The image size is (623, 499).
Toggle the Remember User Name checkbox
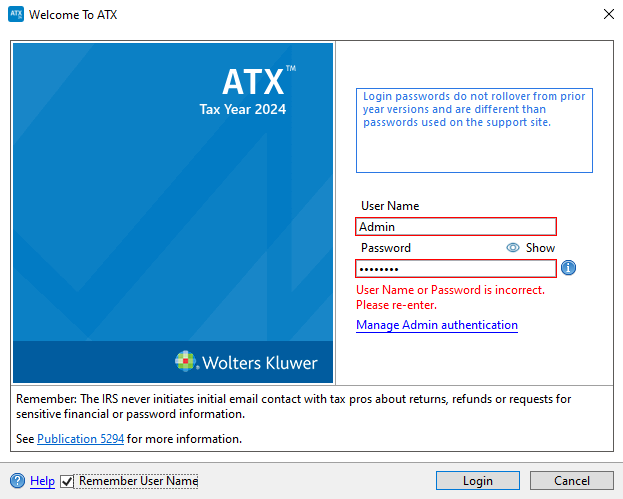(x=68, y=481)
